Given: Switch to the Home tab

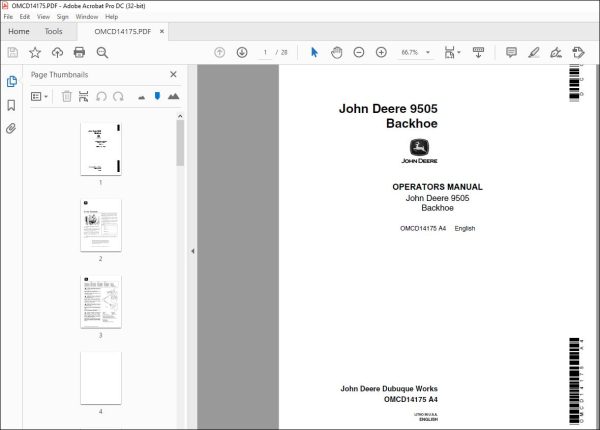Looking at the screenshot, I should point(19,31).
